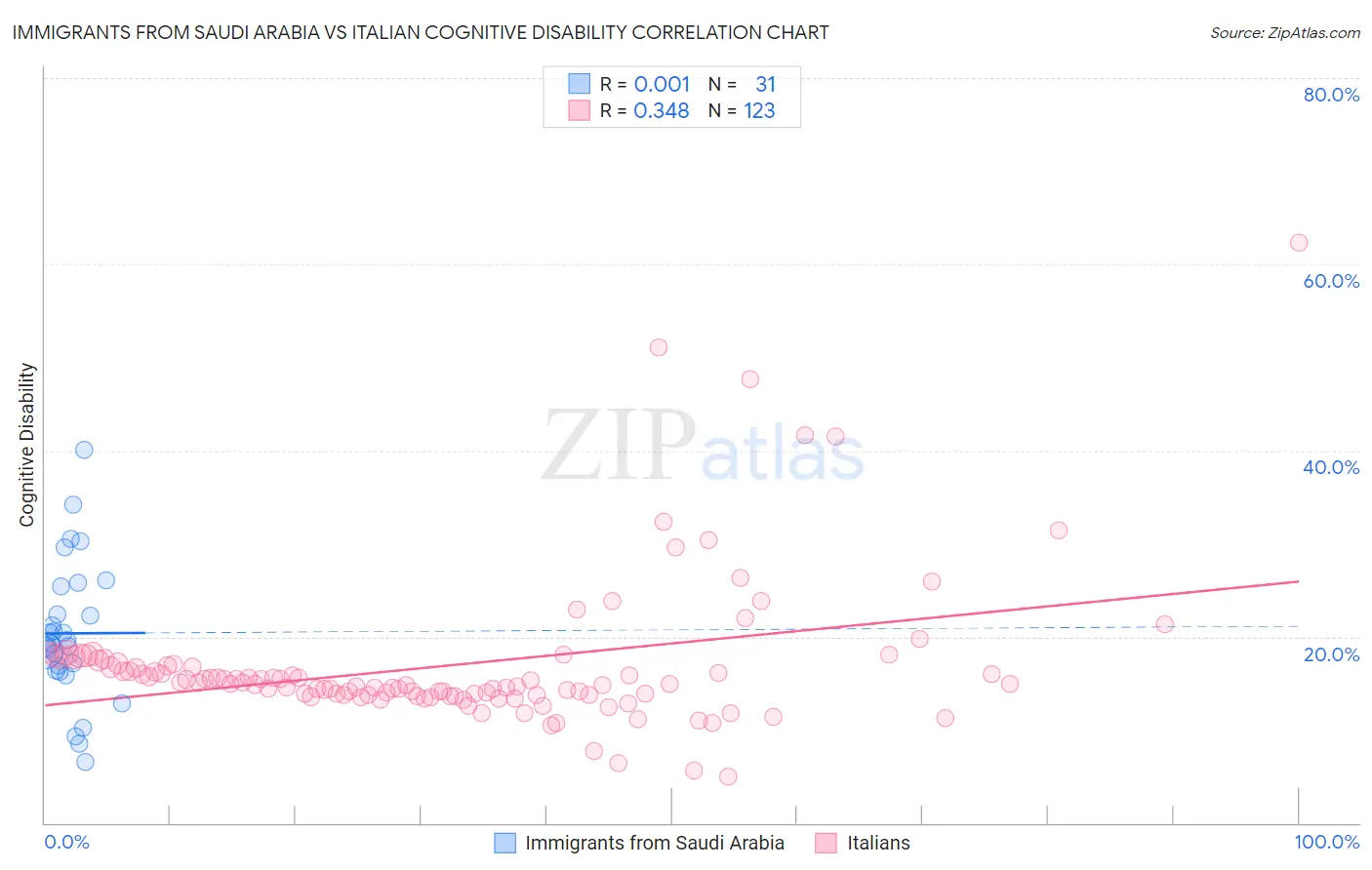Click the ZIPatlas watermark in chart center
This screenshot has width=1372, height=870.
pos(703,446)
